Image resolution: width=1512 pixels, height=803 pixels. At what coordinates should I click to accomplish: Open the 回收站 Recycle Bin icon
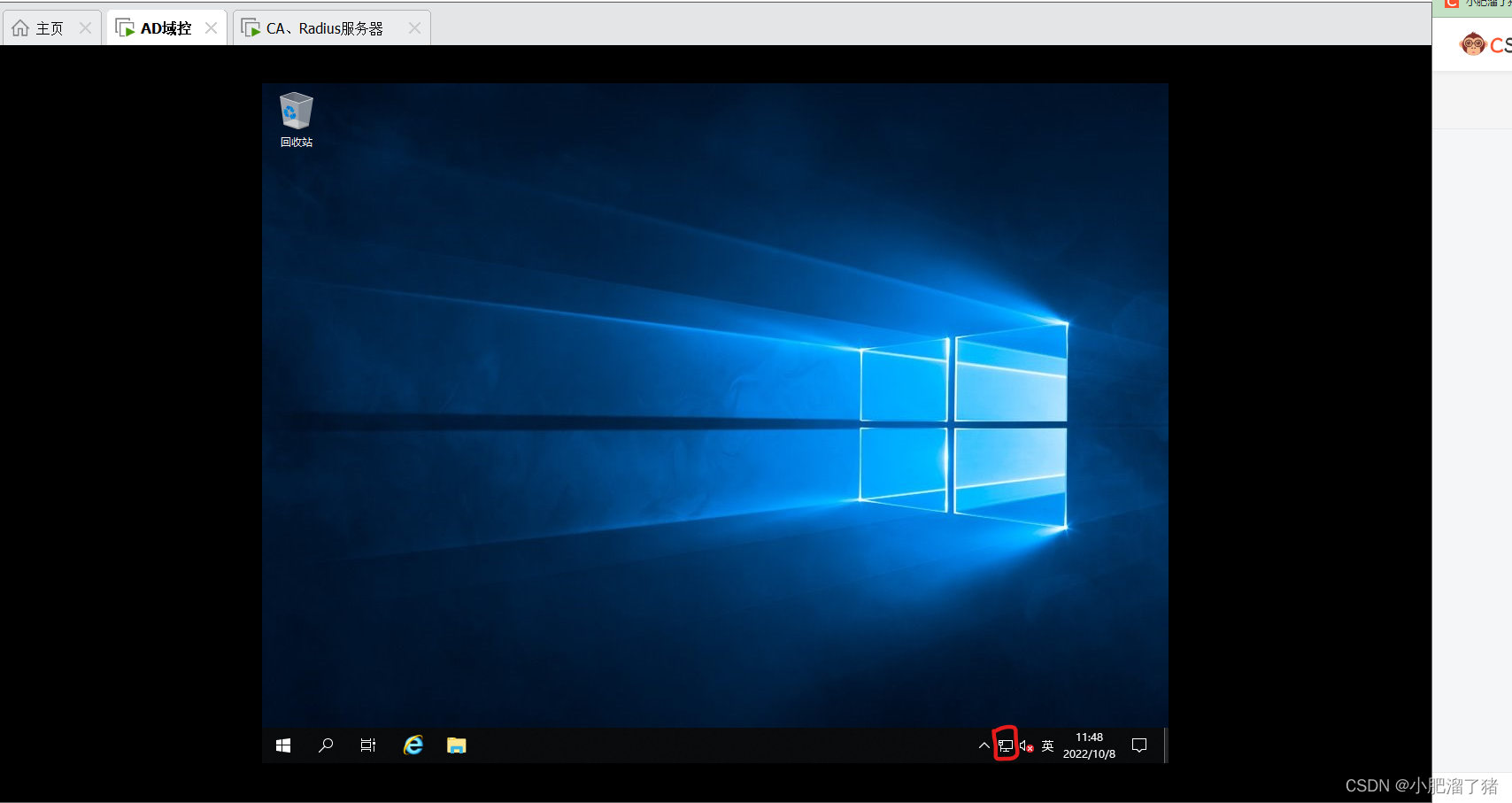tap(297, 120)
